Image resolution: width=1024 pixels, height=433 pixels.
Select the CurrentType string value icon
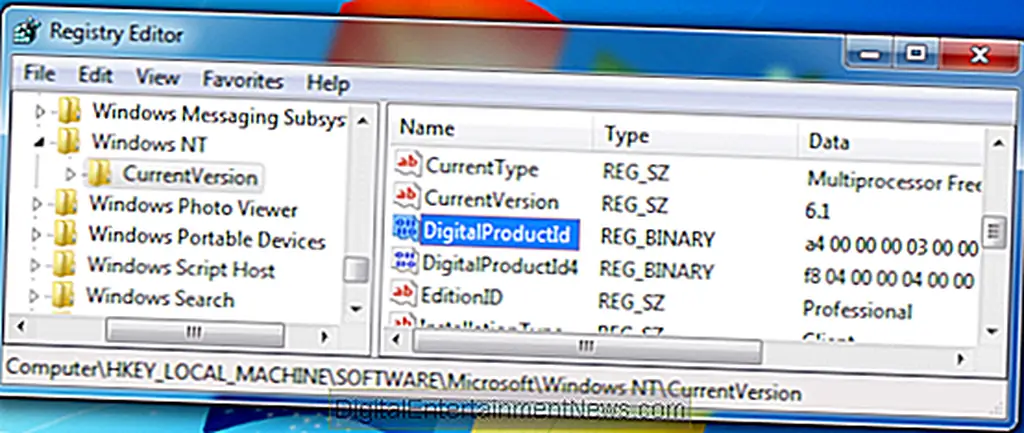(408, 166)
